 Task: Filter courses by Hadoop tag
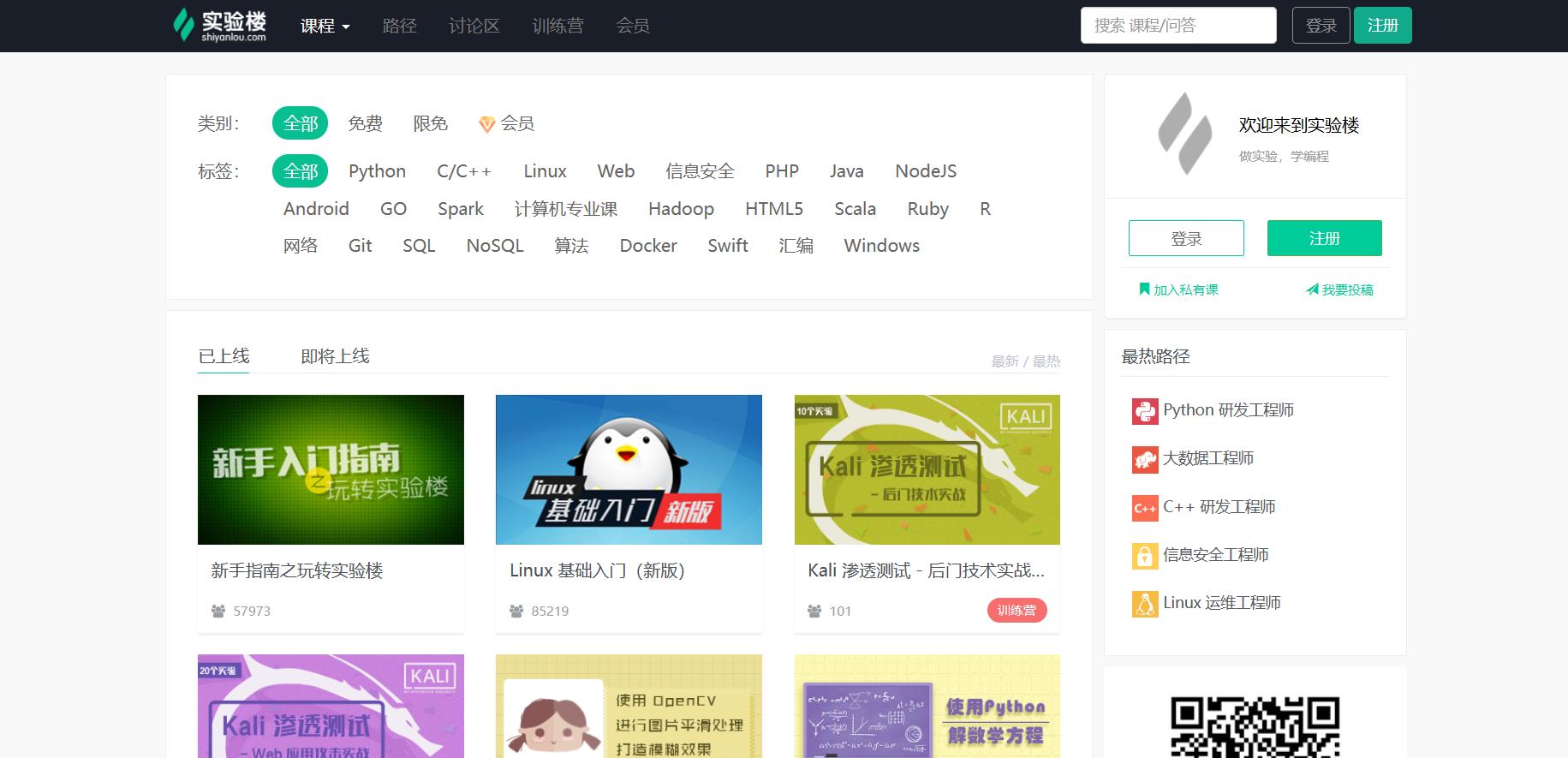[x=681, y=209]
